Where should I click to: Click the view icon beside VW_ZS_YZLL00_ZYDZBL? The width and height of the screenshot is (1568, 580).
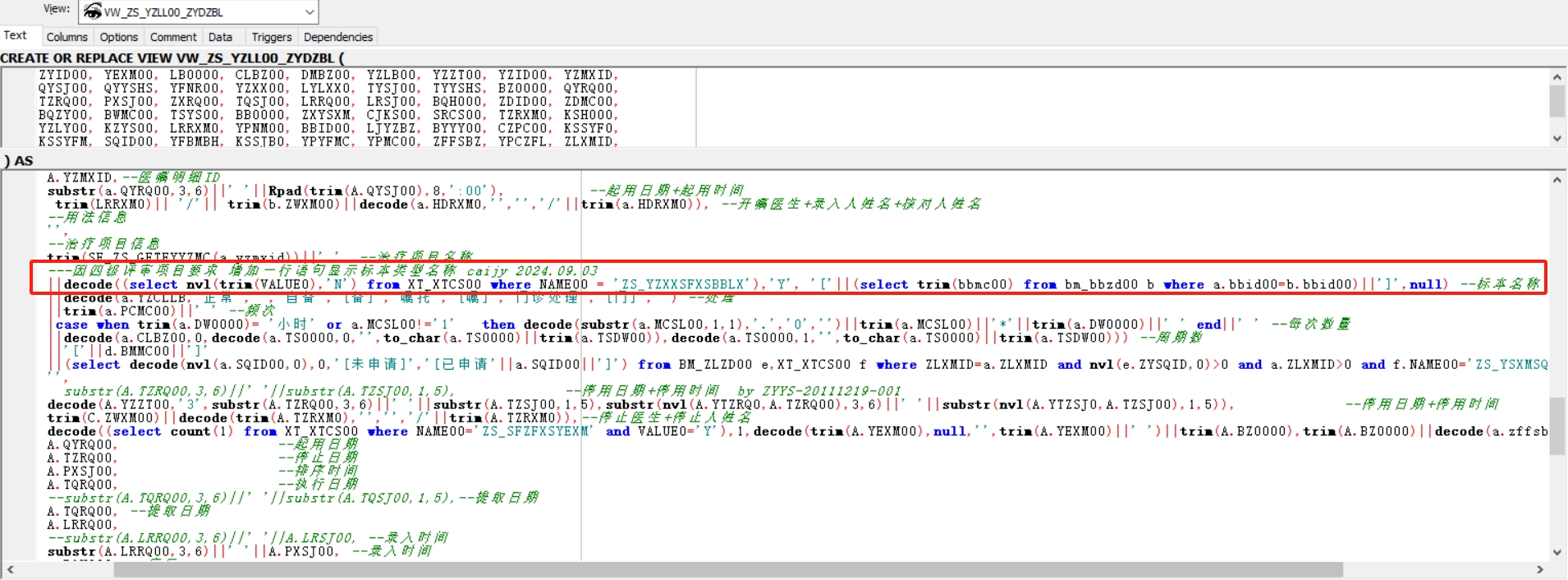tap(93, 12)
